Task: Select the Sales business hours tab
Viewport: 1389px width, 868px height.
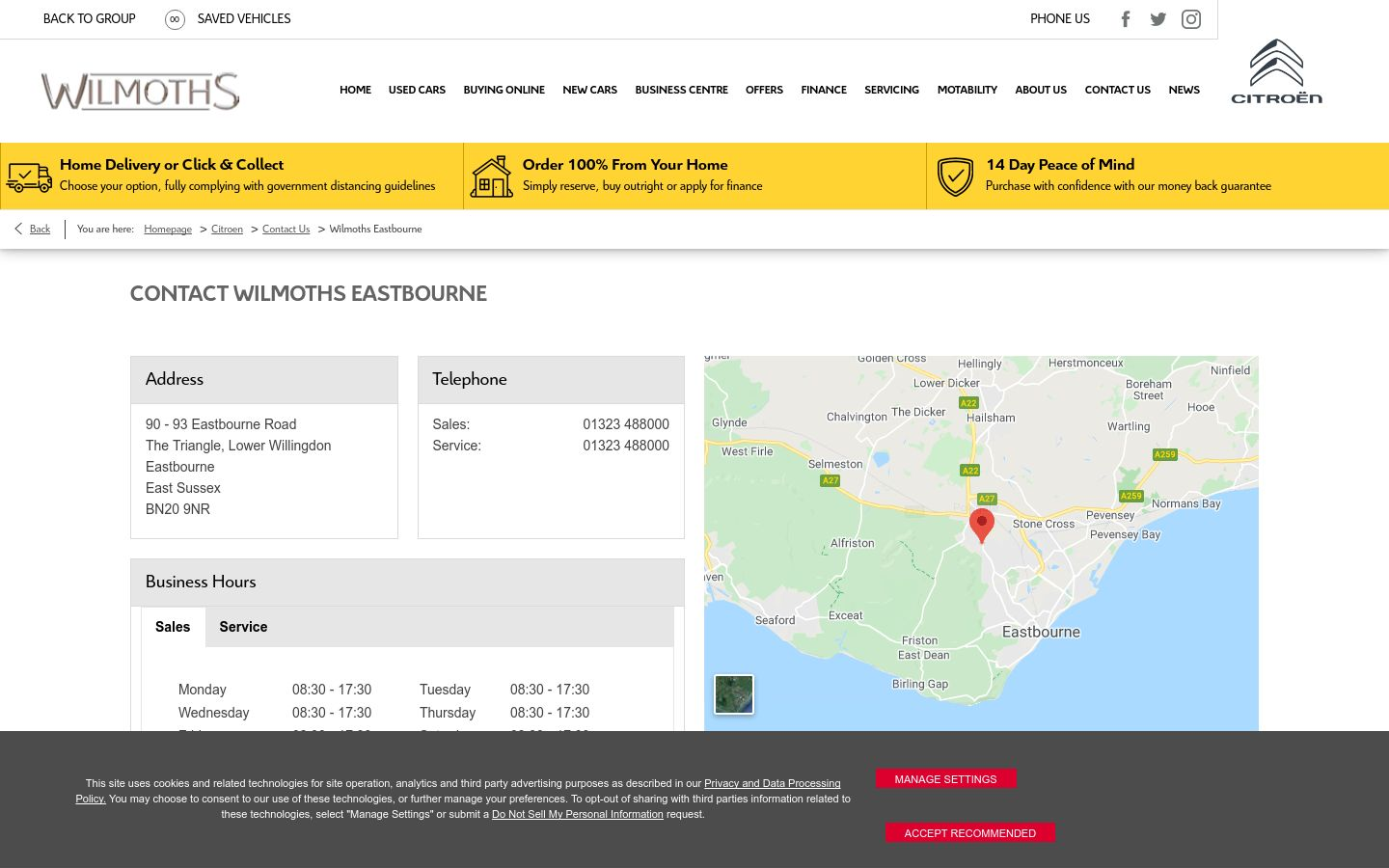Action: (x=173, y=627)
